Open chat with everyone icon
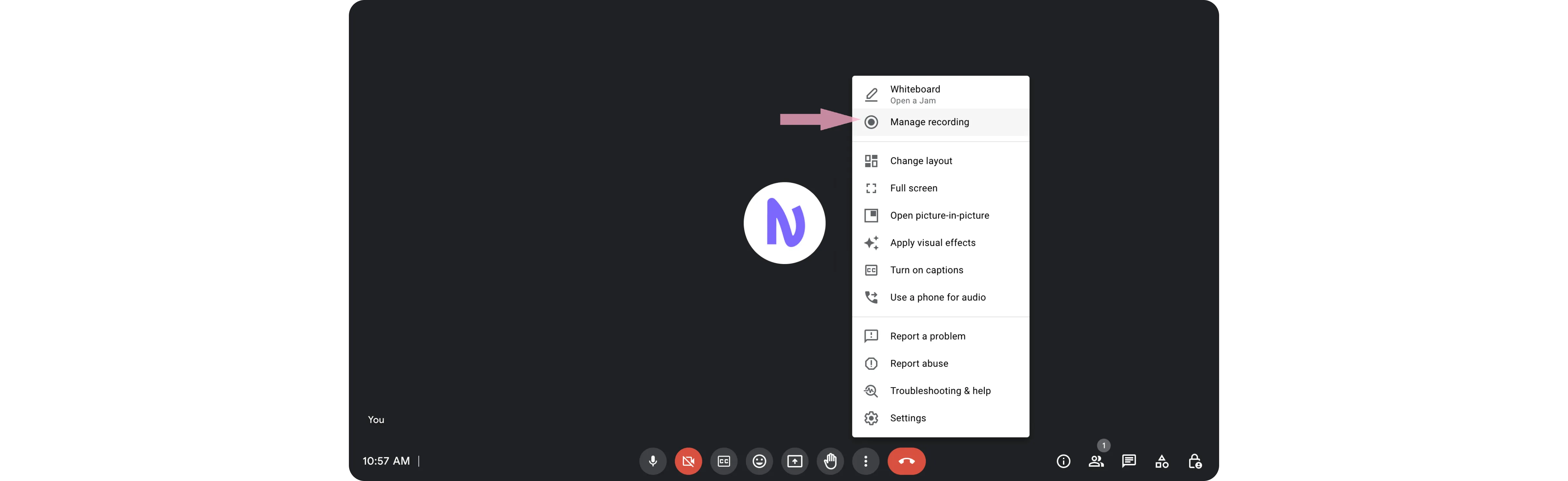The width and height of the screenshot is (1568, 481). pyautogui.click(x=1129, y=461)
